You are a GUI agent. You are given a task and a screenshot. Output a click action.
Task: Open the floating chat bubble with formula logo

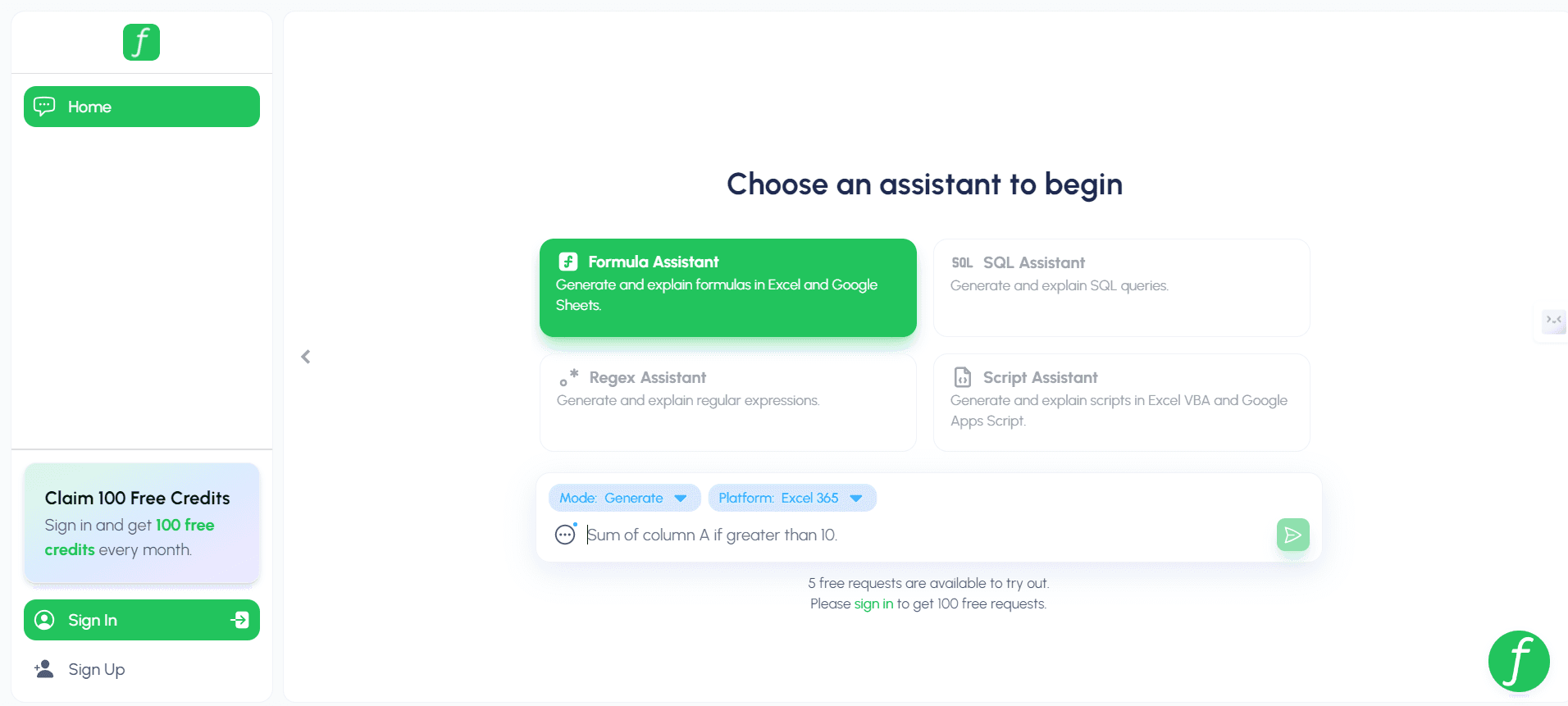pos(1519,661)
